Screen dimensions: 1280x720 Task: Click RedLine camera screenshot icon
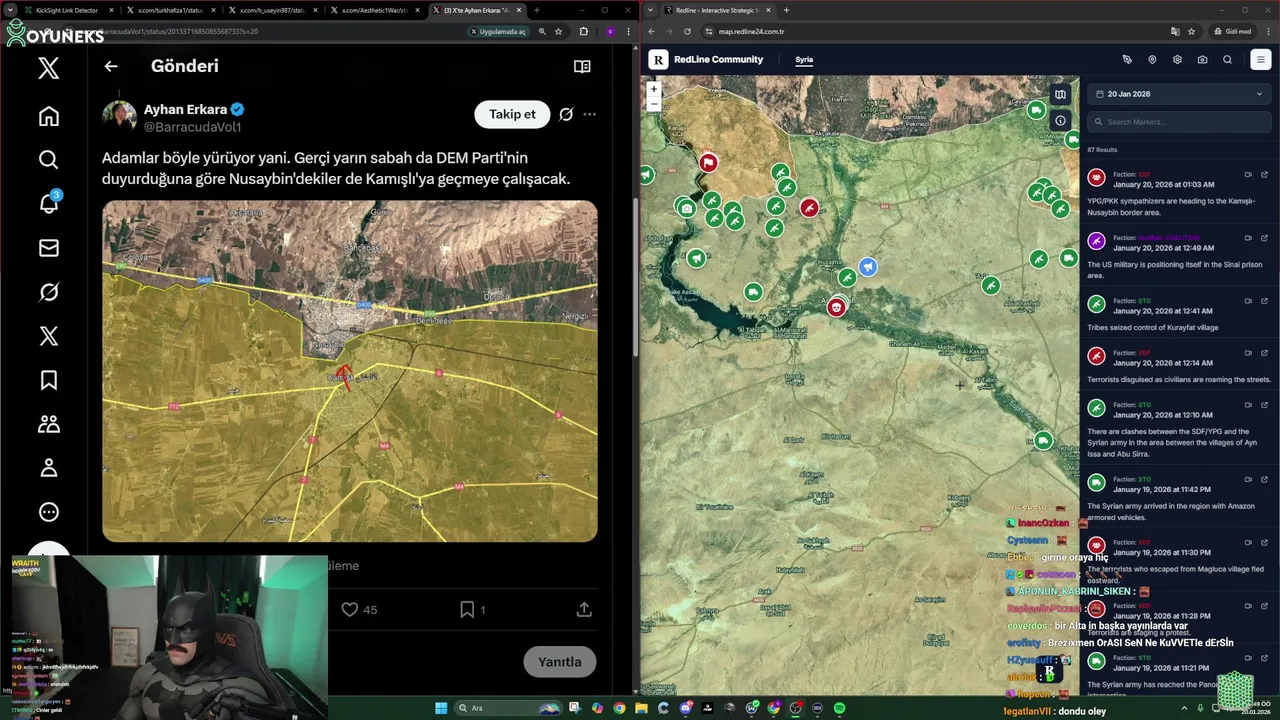point(1202,60)
